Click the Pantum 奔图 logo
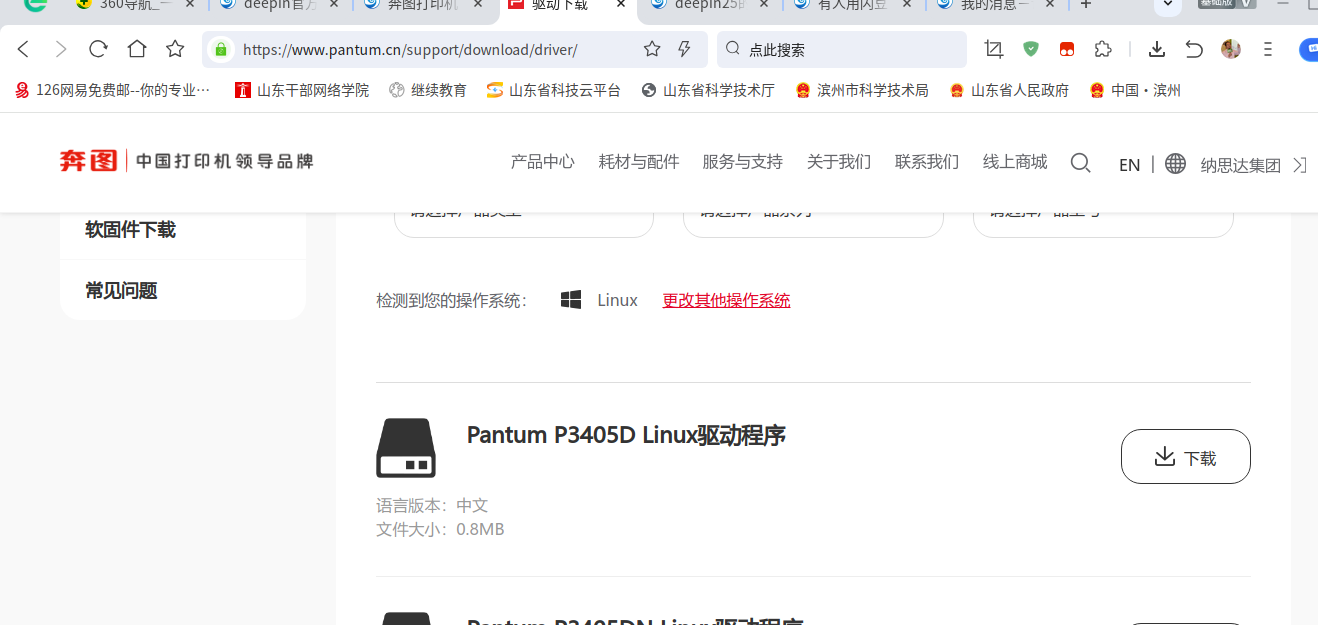 coord(88,161)
